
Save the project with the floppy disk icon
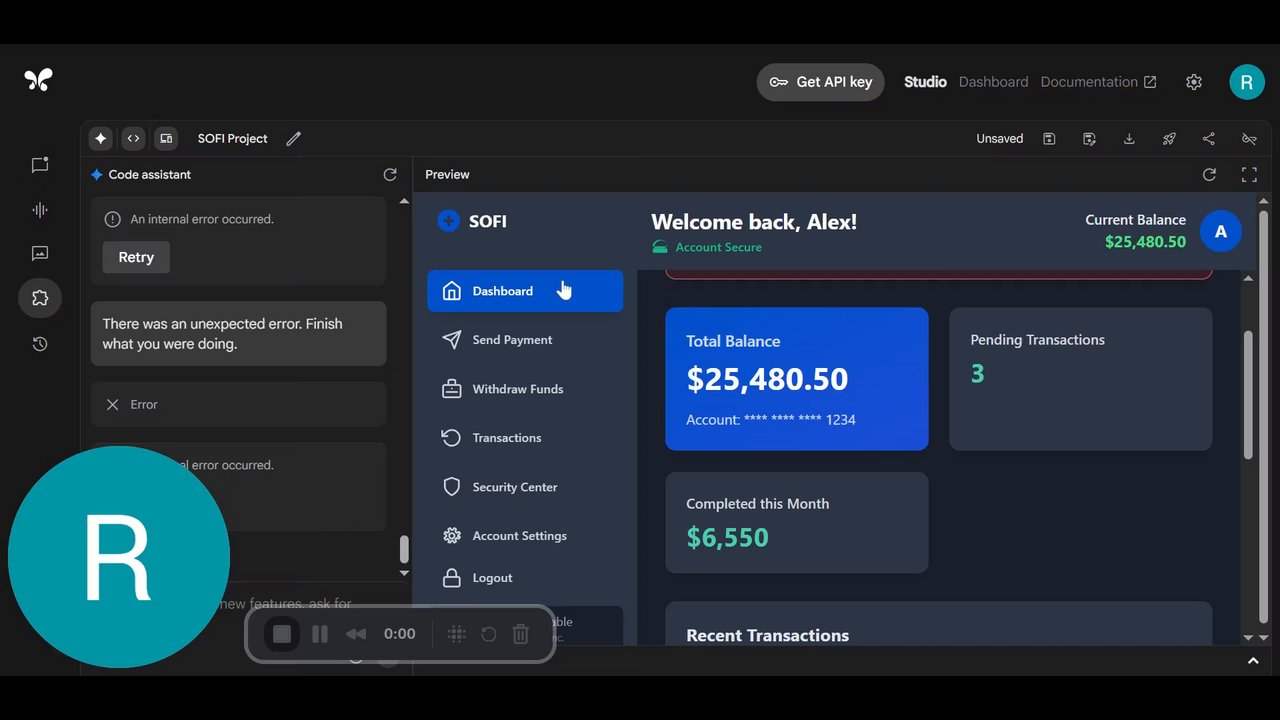click(x=1049, y=139)
